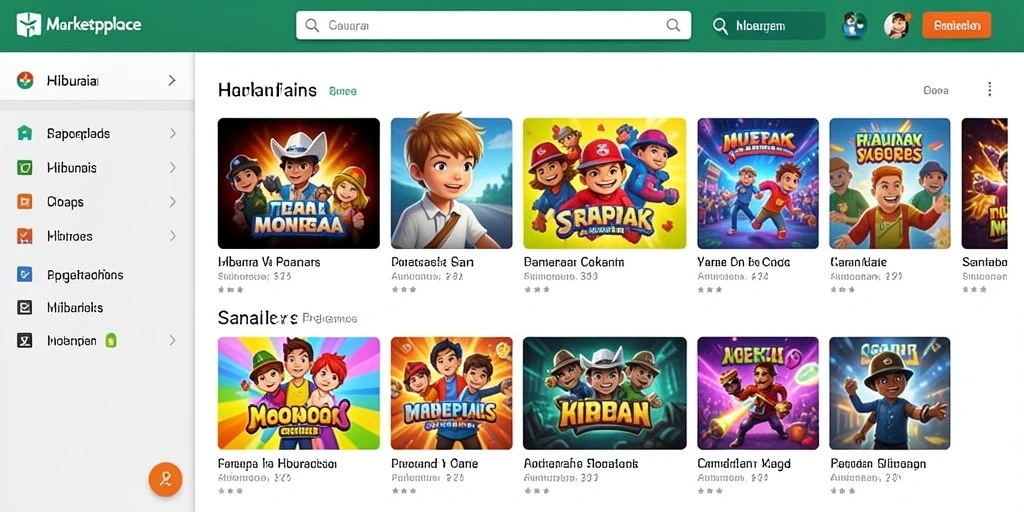1024x512 pixels.
Task: Open the blue character avatar in the header
Action: point(854,25)
